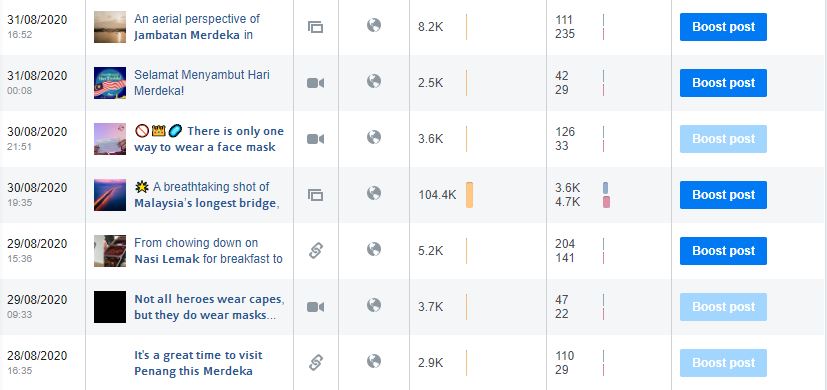Click video camera icon on face mask post
The image size is (827, 390).
tap(315, 139)
